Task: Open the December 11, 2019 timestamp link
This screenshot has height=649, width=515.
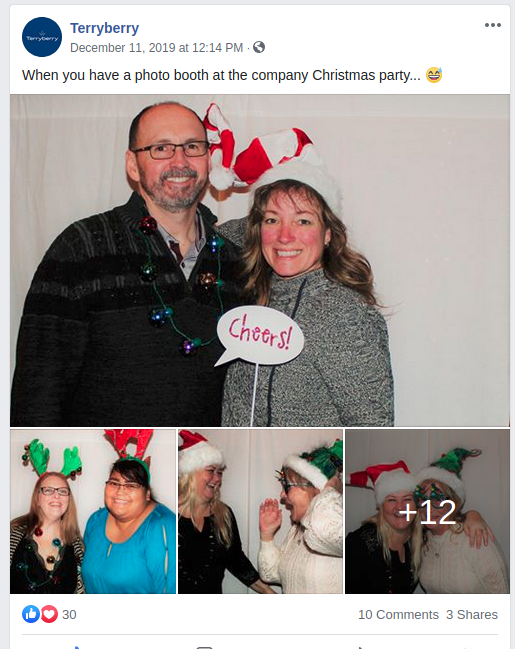Action: [156, 48]
